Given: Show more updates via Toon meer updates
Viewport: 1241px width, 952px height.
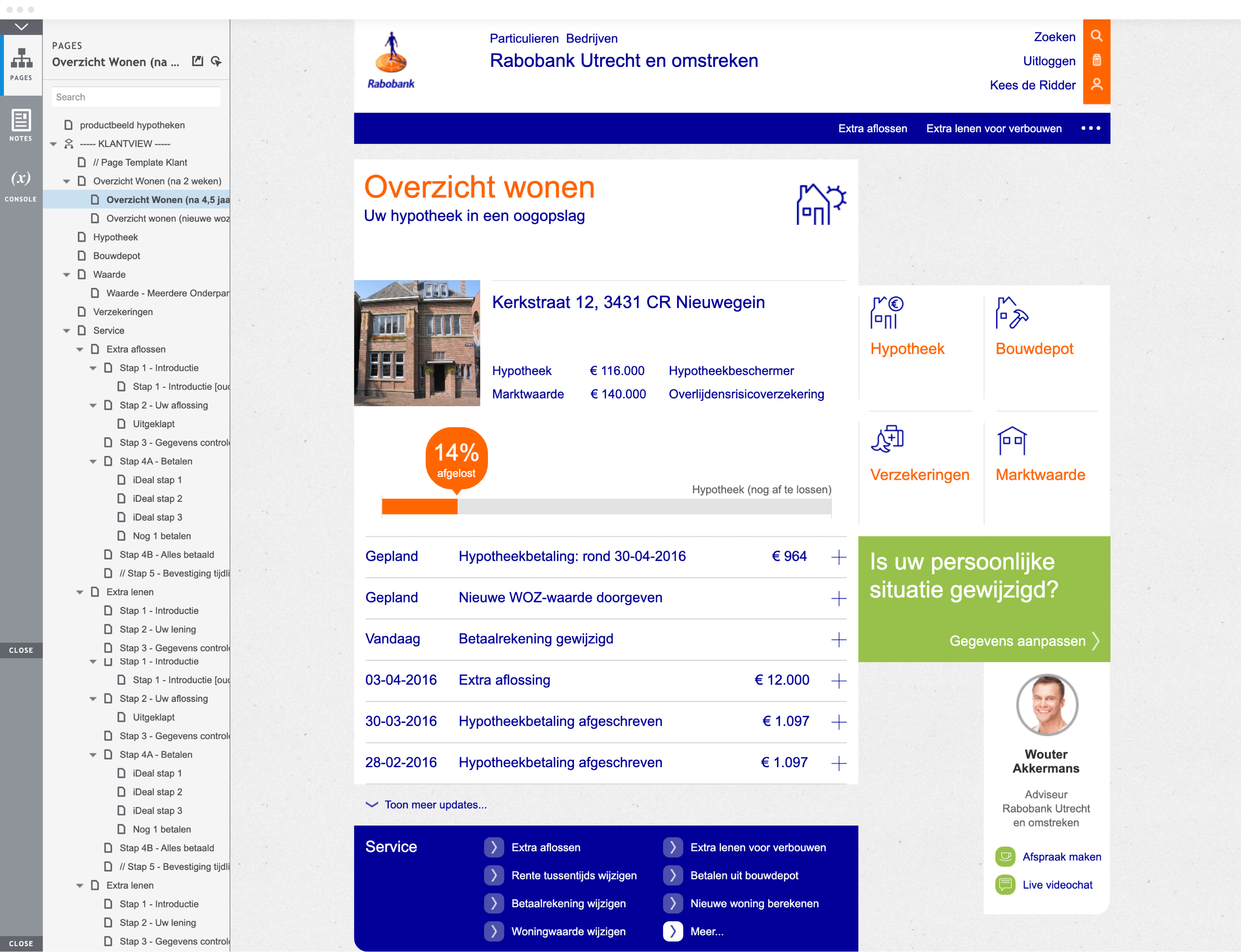Looking at the screenshot, I should point(426,805).
